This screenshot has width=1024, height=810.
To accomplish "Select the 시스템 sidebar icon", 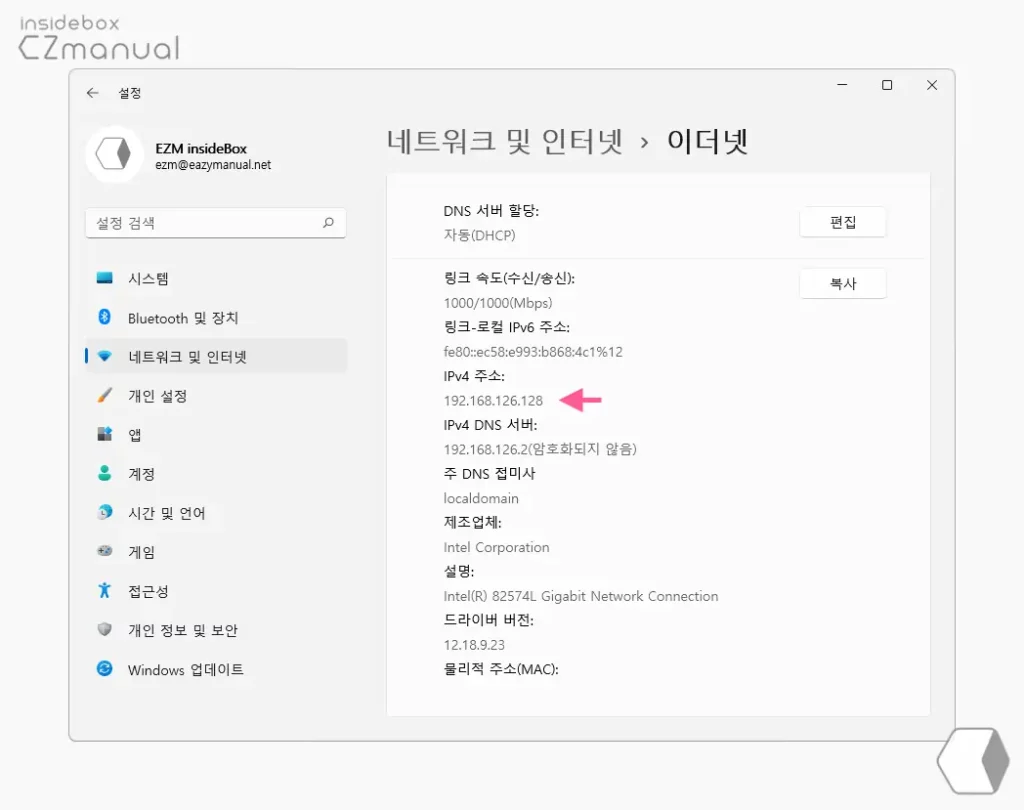I will point(103,279).
